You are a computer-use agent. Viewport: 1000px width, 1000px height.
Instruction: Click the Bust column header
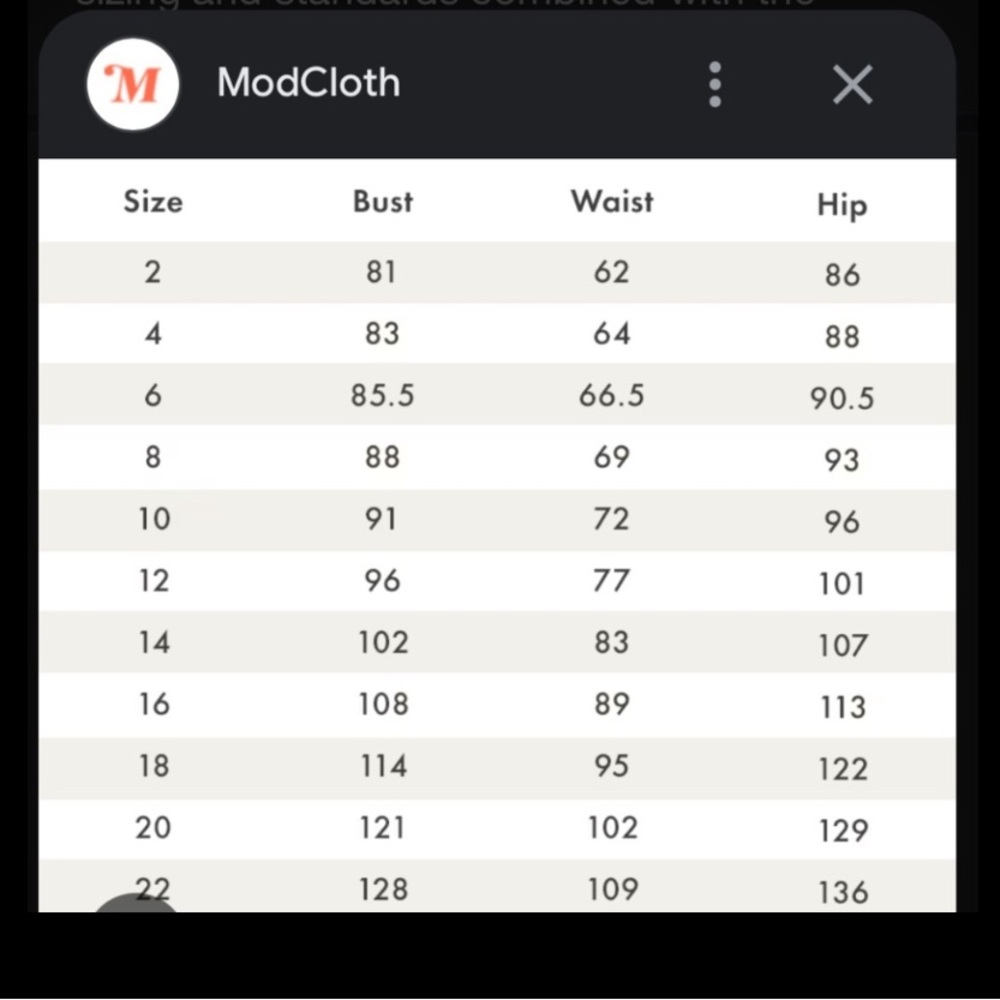(x=383, y=202)
